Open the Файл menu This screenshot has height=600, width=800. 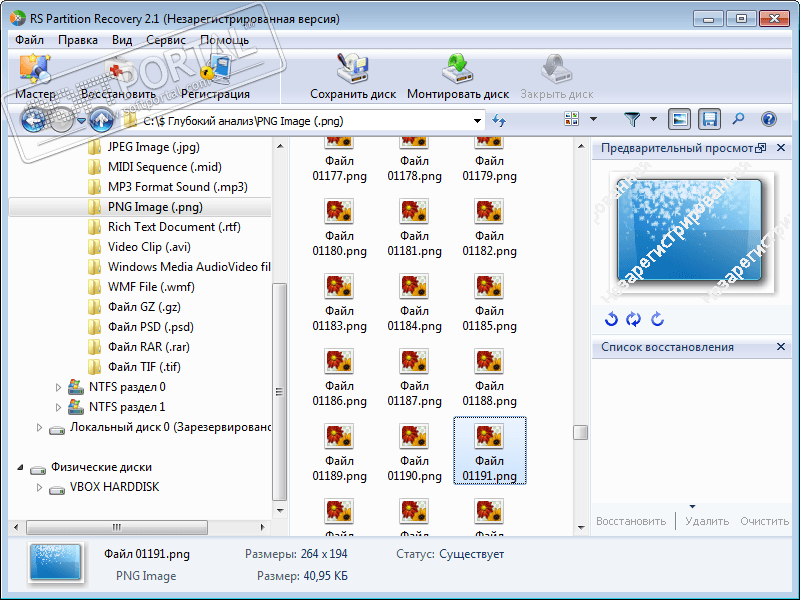pos(29,40)
